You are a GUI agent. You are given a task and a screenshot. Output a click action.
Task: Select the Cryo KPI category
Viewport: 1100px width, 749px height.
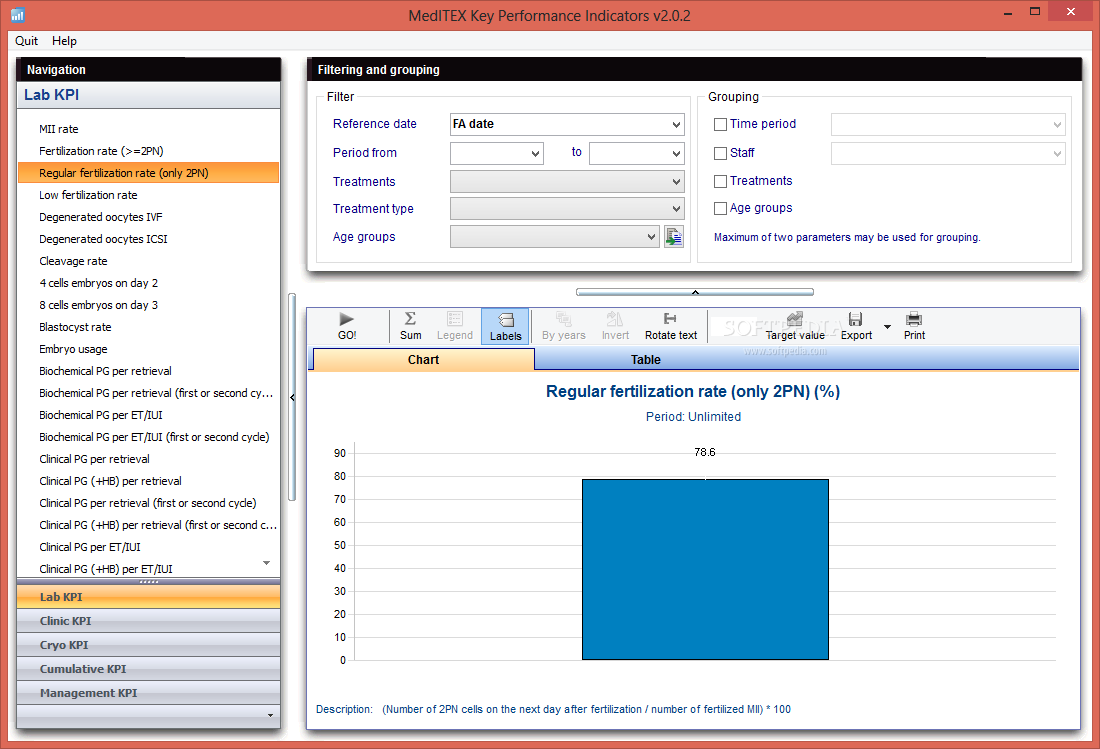click(x=148, y=645)
